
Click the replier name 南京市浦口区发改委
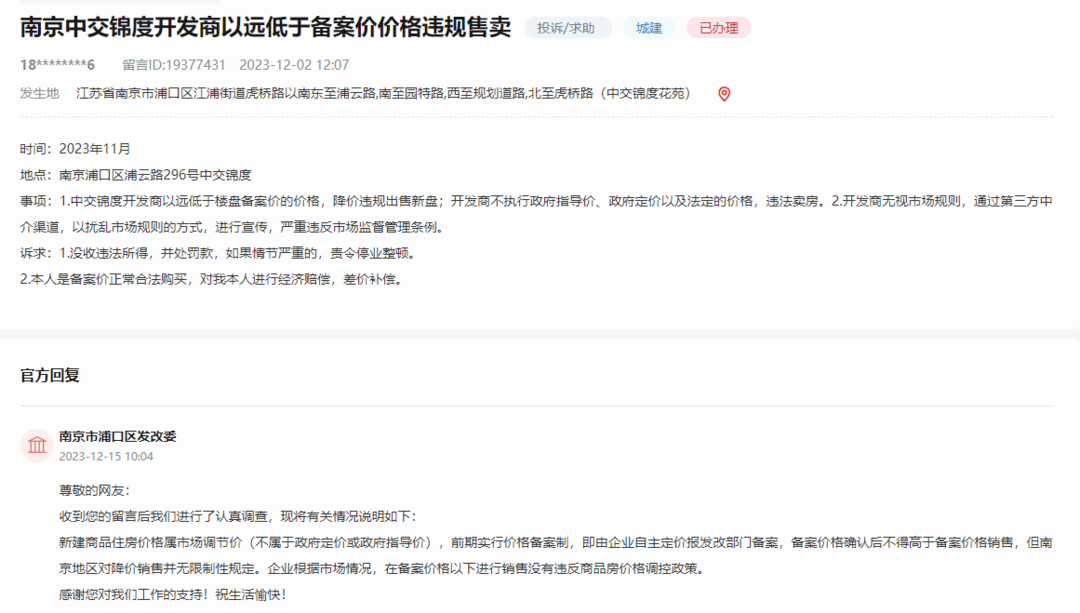[x=117, y=436]
